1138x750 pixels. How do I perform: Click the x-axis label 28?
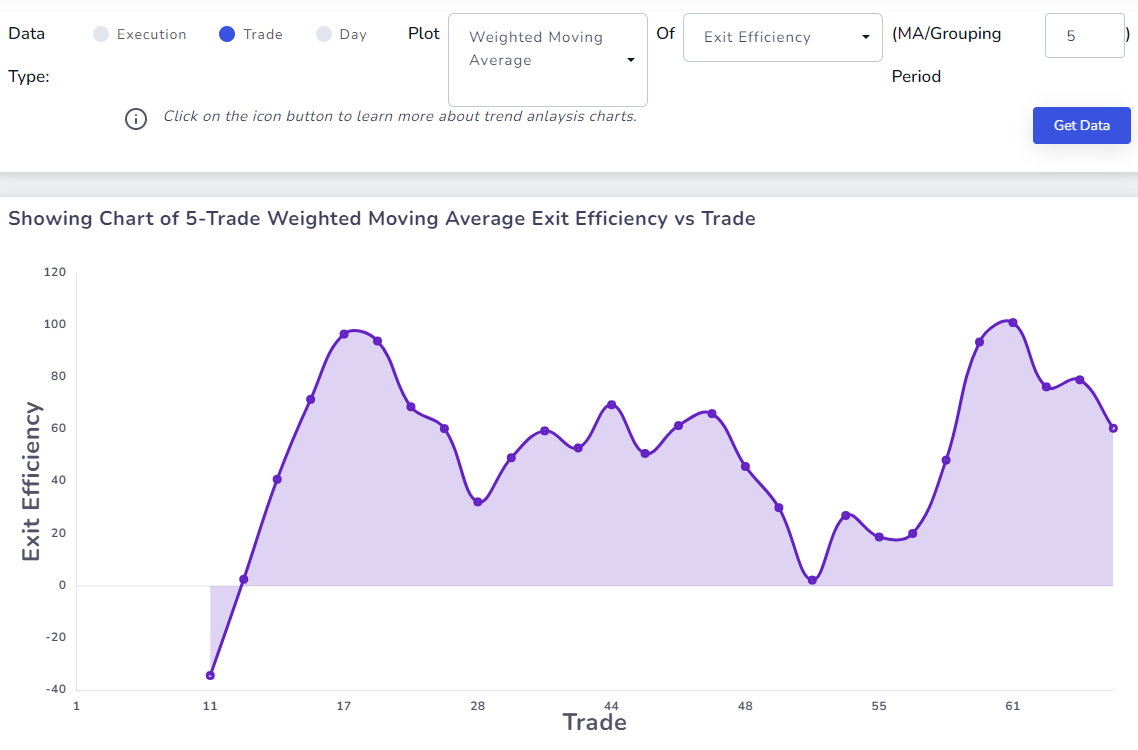[478, 706]
